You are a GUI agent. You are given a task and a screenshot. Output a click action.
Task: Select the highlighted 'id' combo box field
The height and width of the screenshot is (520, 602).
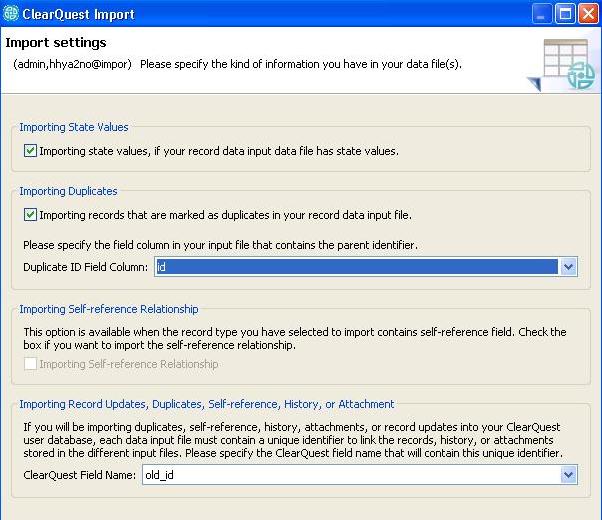pyautogui.click(x=355, y=267)
